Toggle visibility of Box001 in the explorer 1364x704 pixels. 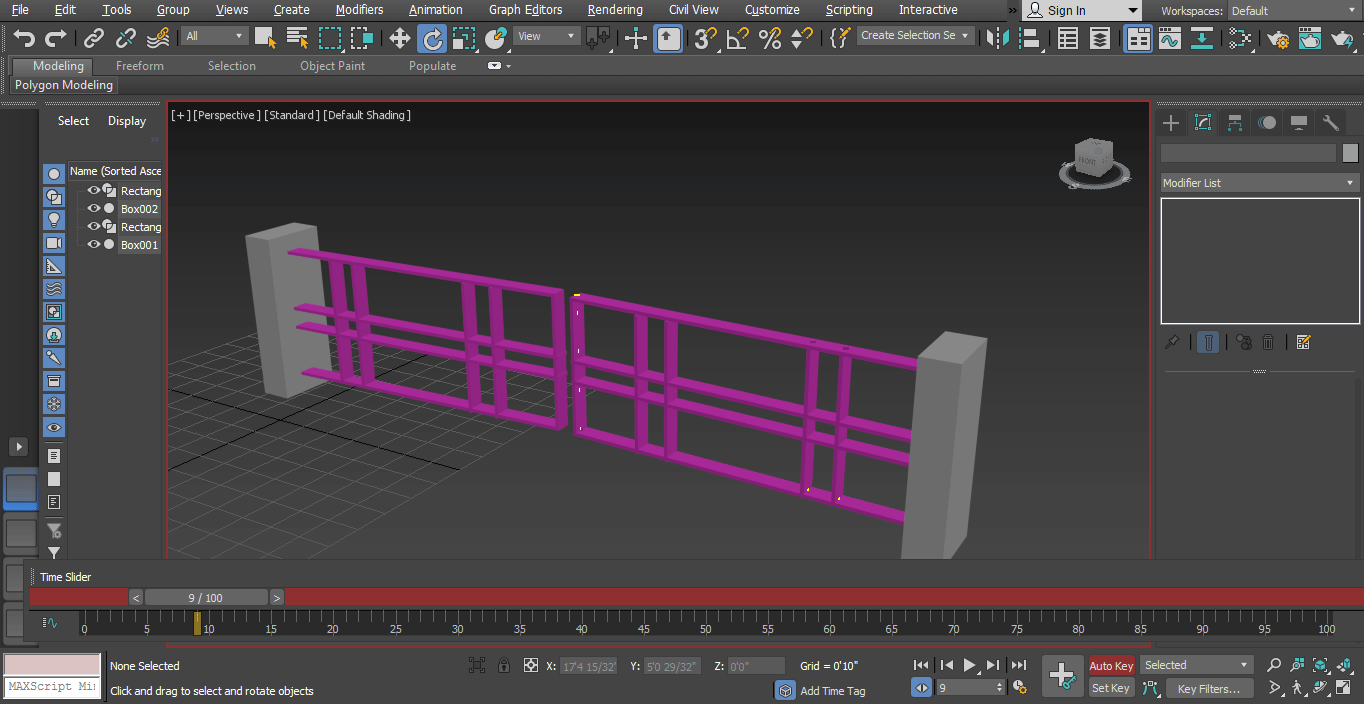92,244
